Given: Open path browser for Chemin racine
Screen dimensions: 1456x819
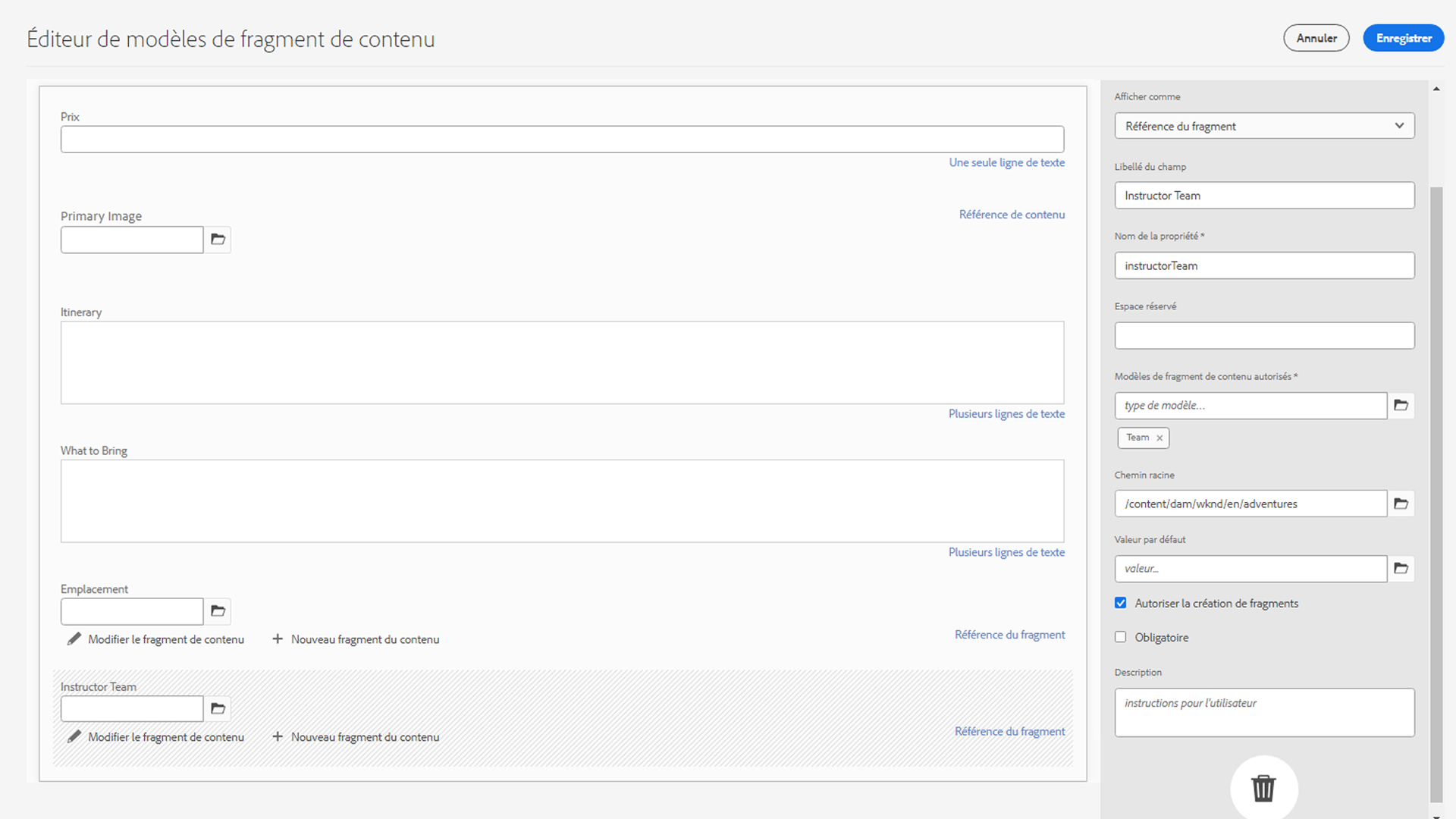Looking at the screenshot, I should (1401, 504).
